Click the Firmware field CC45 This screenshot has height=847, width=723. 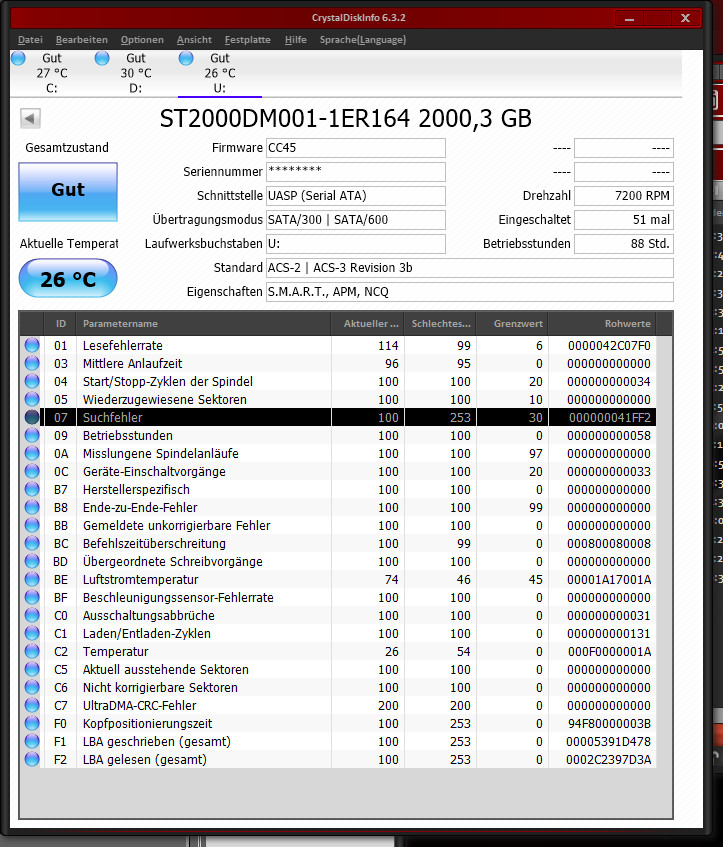coord(356,148)
